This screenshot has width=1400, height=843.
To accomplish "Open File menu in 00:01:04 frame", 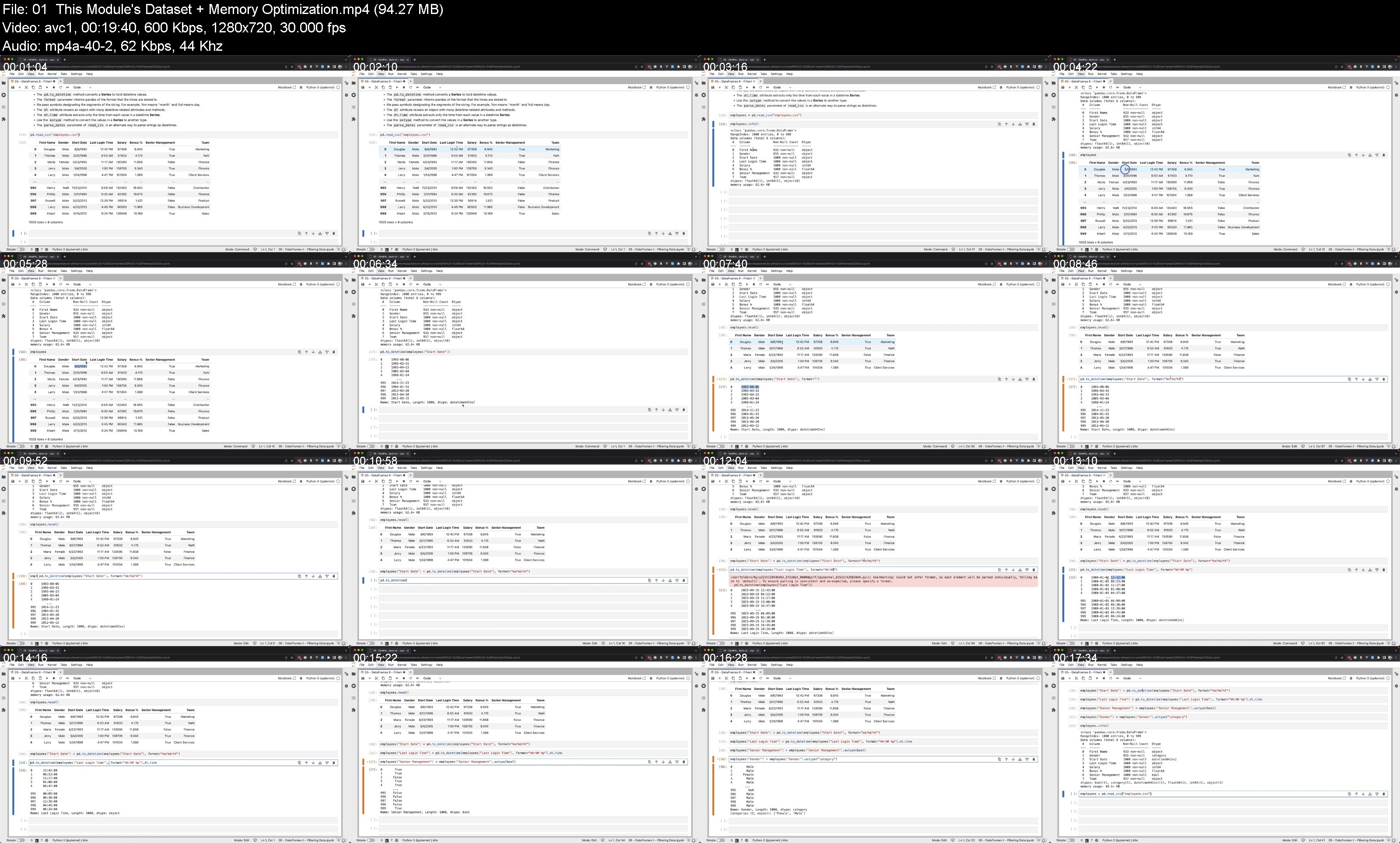I will coord(12,74).
